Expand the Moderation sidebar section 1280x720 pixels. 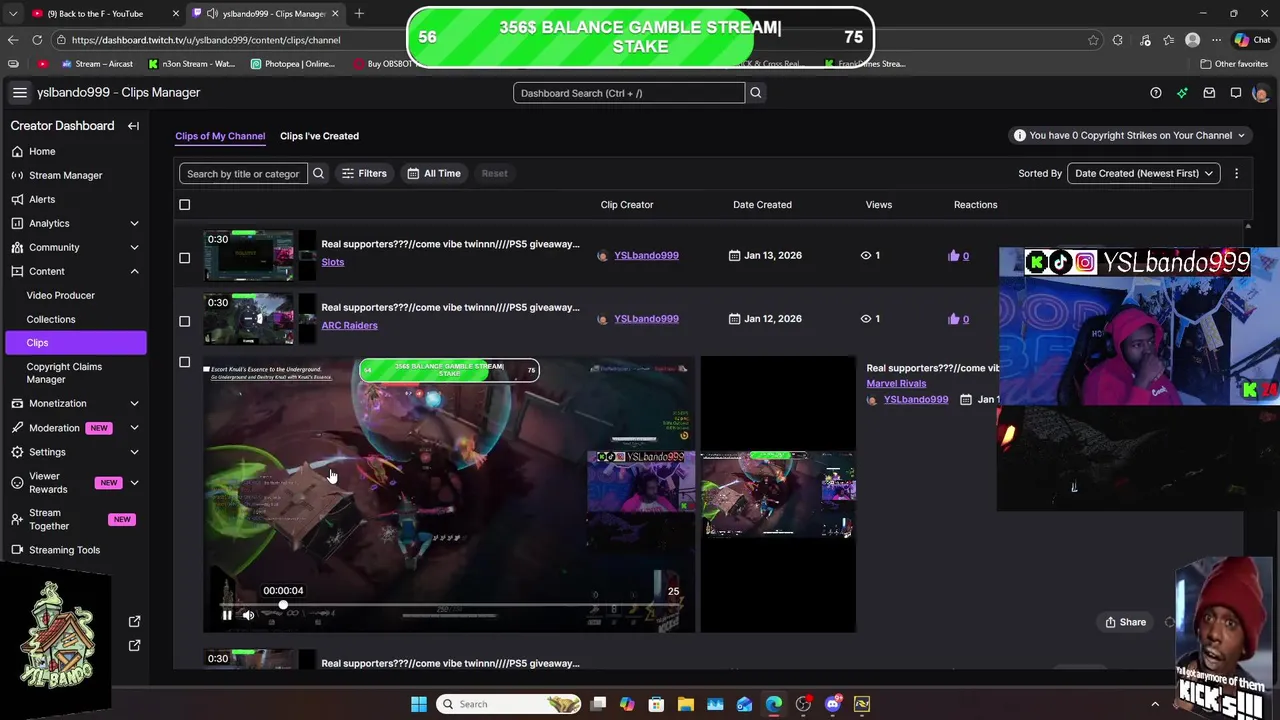pos(134,428)
